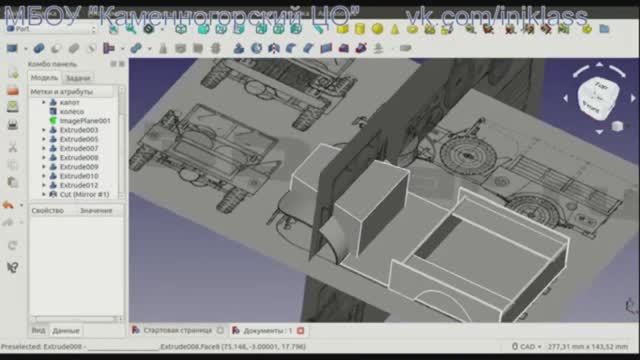Click the blue compound tools icon
Image resolution: width=640 pixels, height=360 pixels.
[x=12, y=49]
